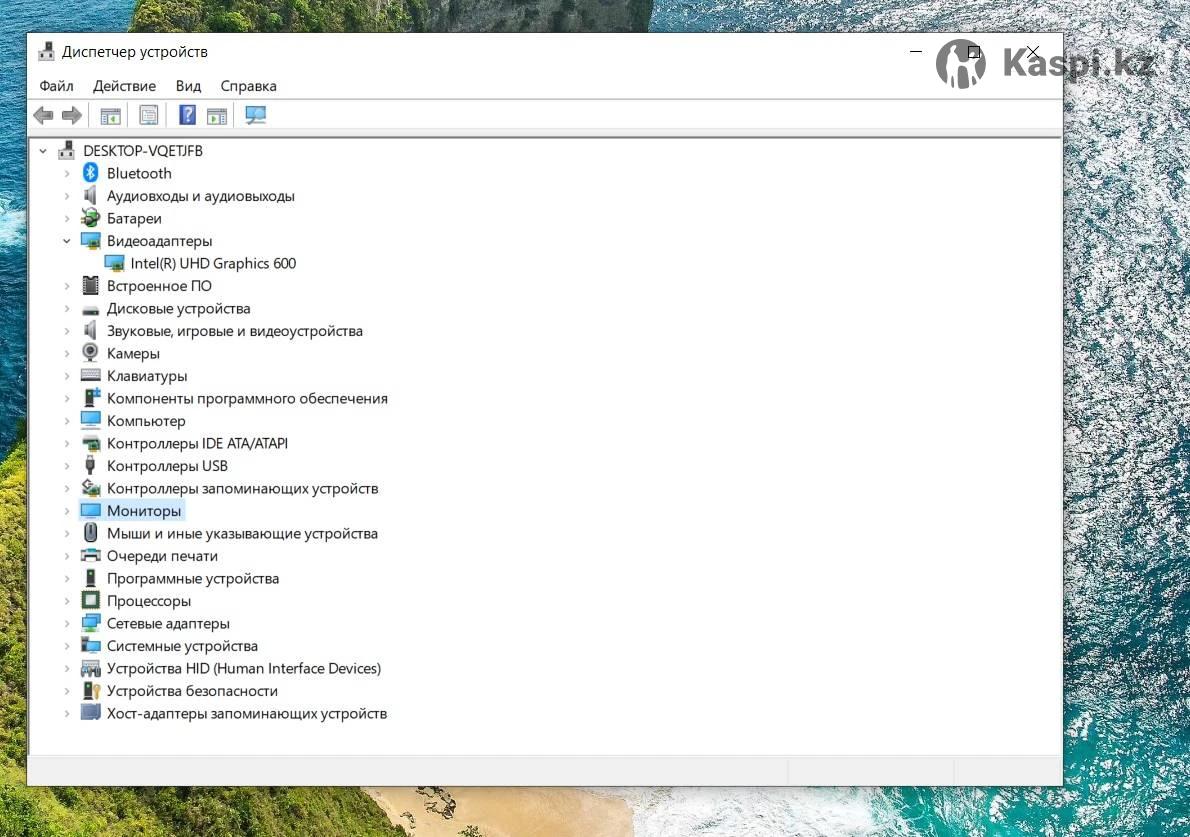Click the Батареи battery icon
The height and width of the screenshot is (837, 1190).
click(91, 218)
